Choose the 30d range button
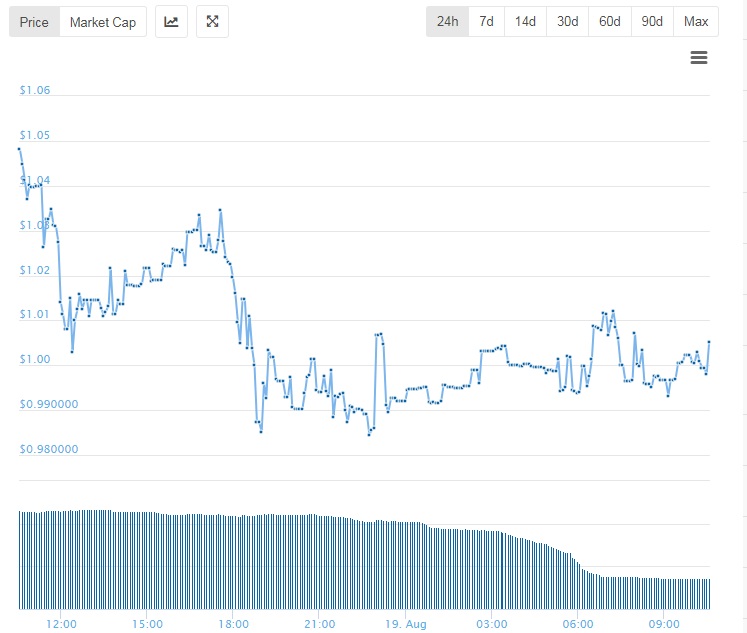Viewport: 747px width, 633px height. pos(567,21)
